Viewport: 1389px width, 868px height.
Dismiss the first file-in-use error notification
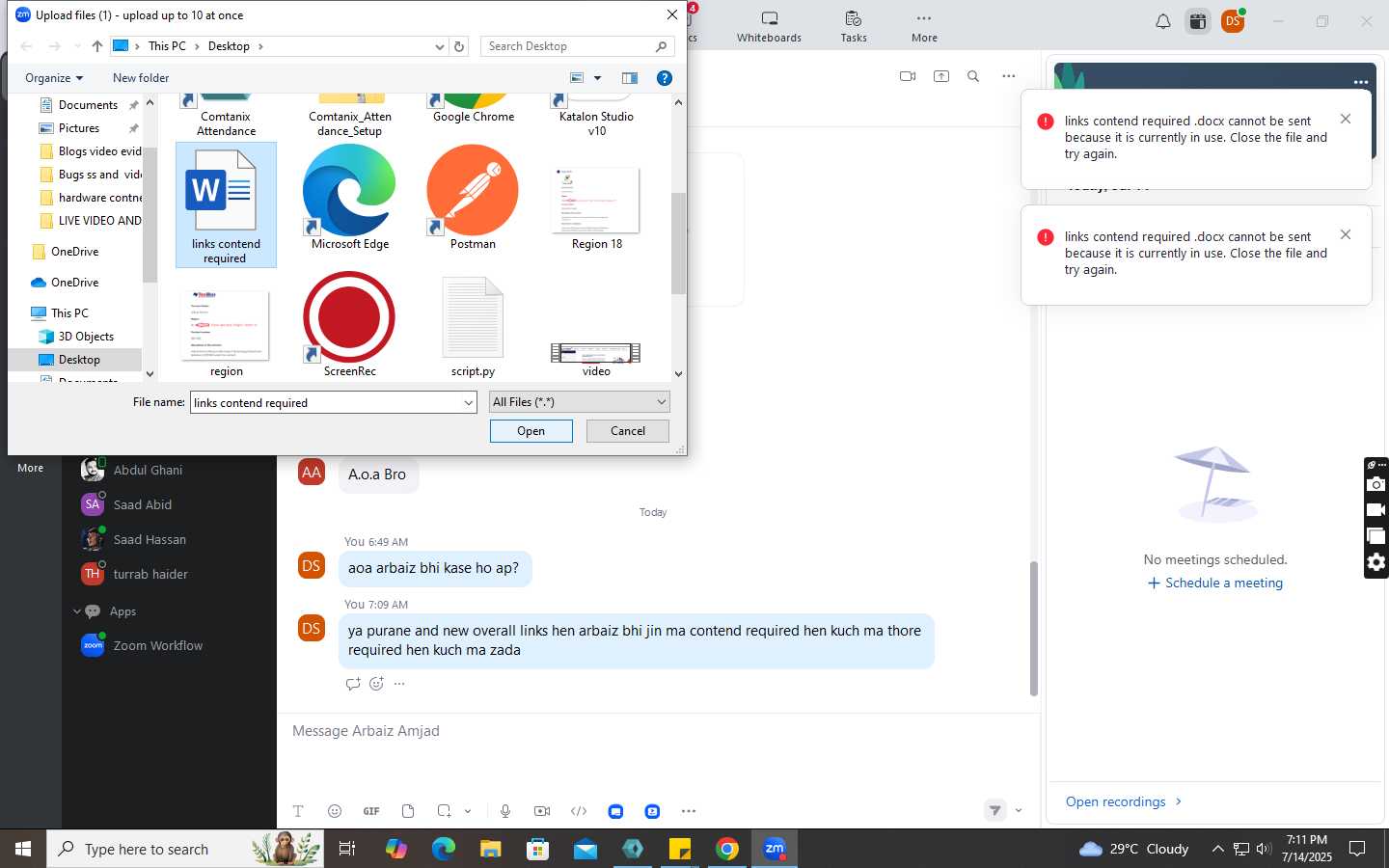[1346, 119]
